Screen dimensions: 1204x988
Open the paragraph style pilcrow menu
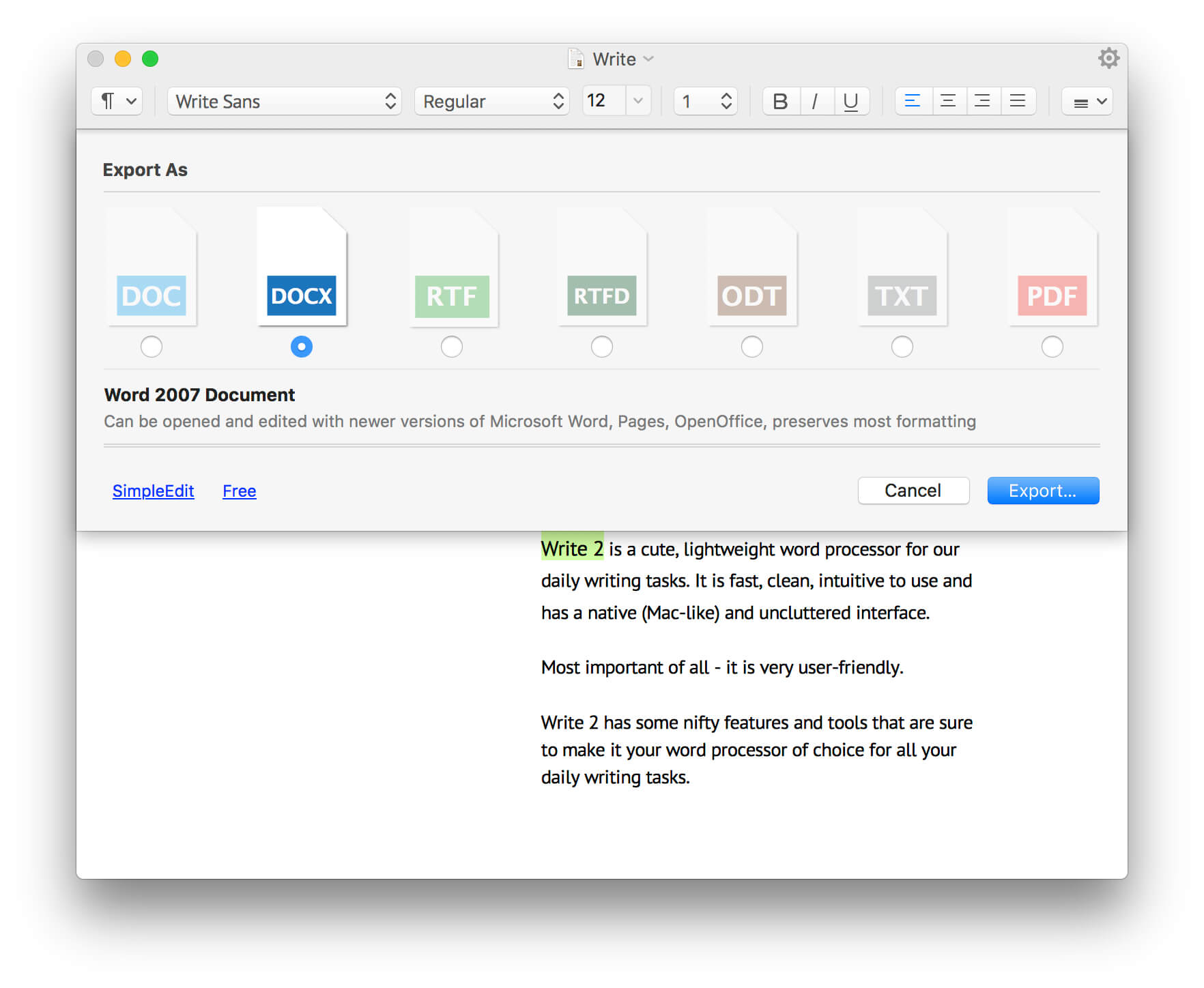click(117, 101)
